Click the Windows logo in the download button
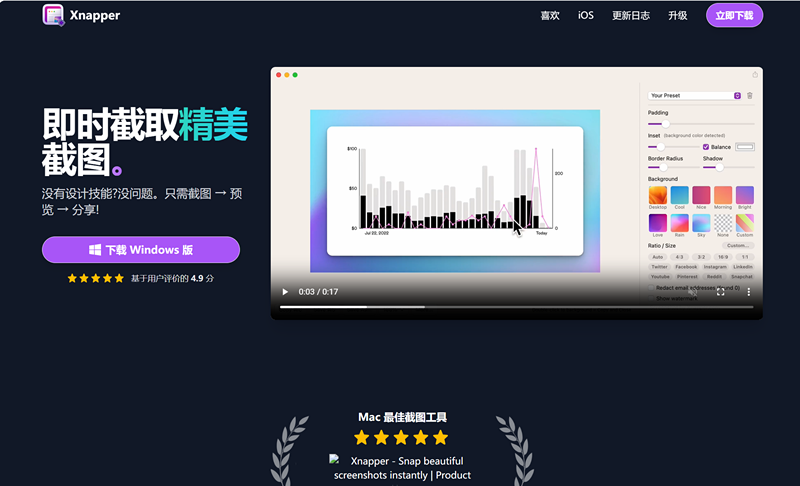This screenshot has height=486, width=800. (95, 250)
